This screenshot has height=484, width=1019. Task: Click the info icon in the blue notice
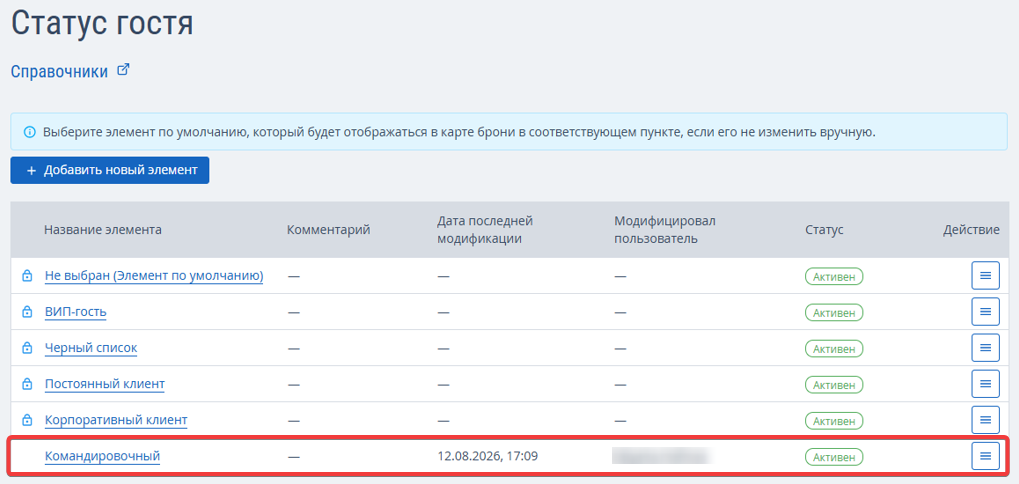point(29,133)
